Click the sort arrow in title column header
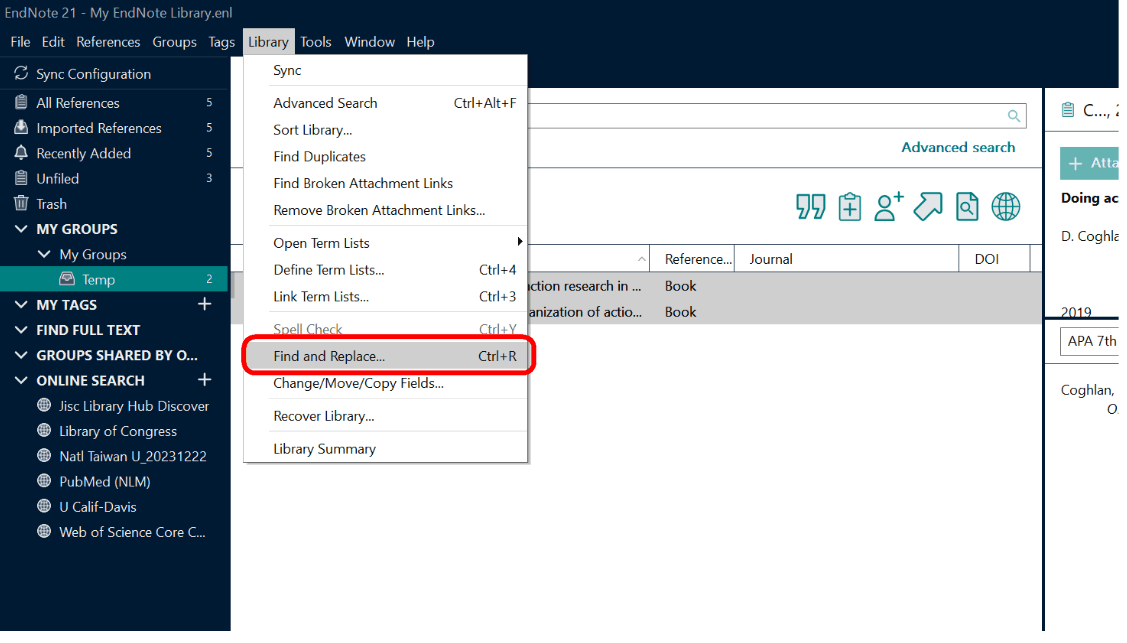The image size is (1127, 643). click(641, 259)
